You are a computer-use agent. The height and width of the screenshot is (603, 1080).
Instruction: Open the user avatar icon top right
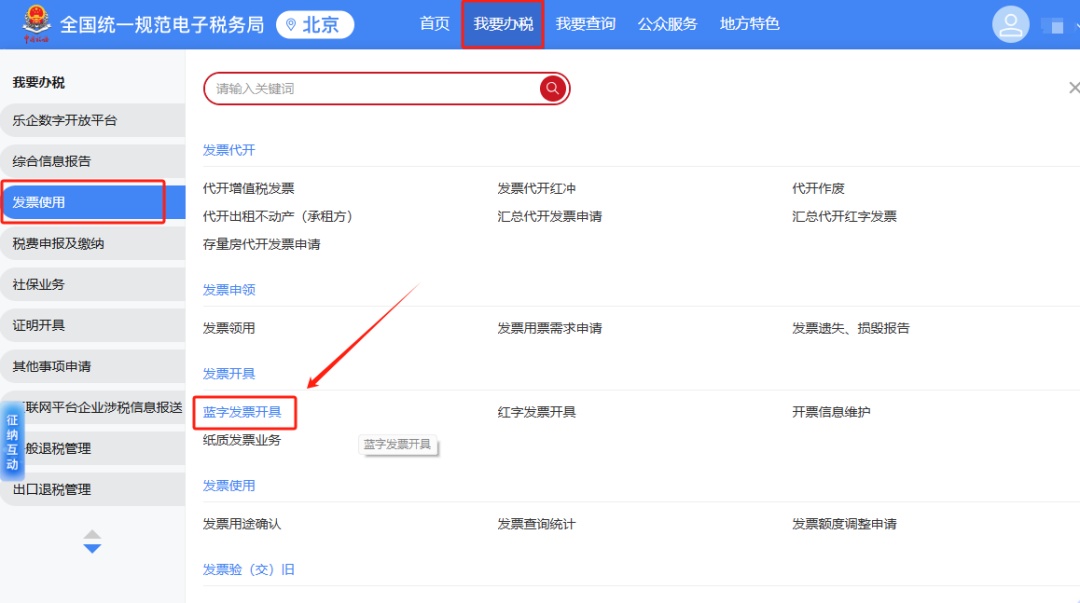pos(1010,23)
